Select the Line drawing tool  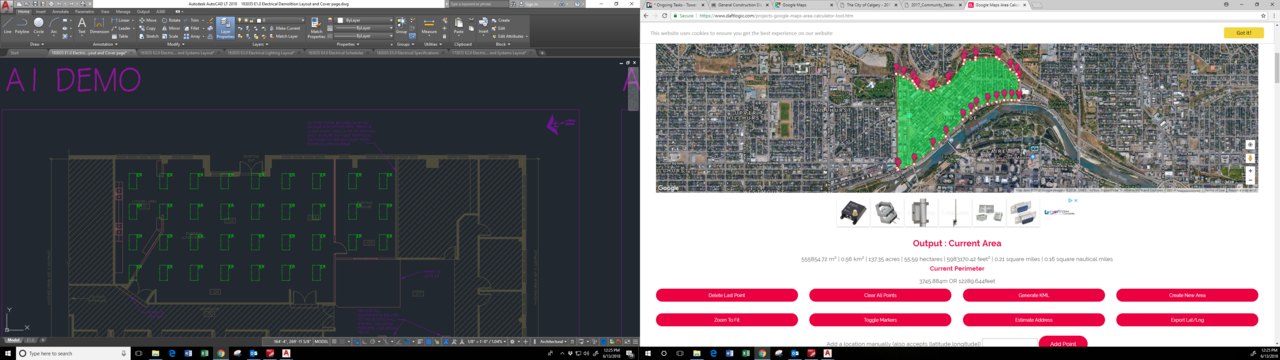(7, 25)
